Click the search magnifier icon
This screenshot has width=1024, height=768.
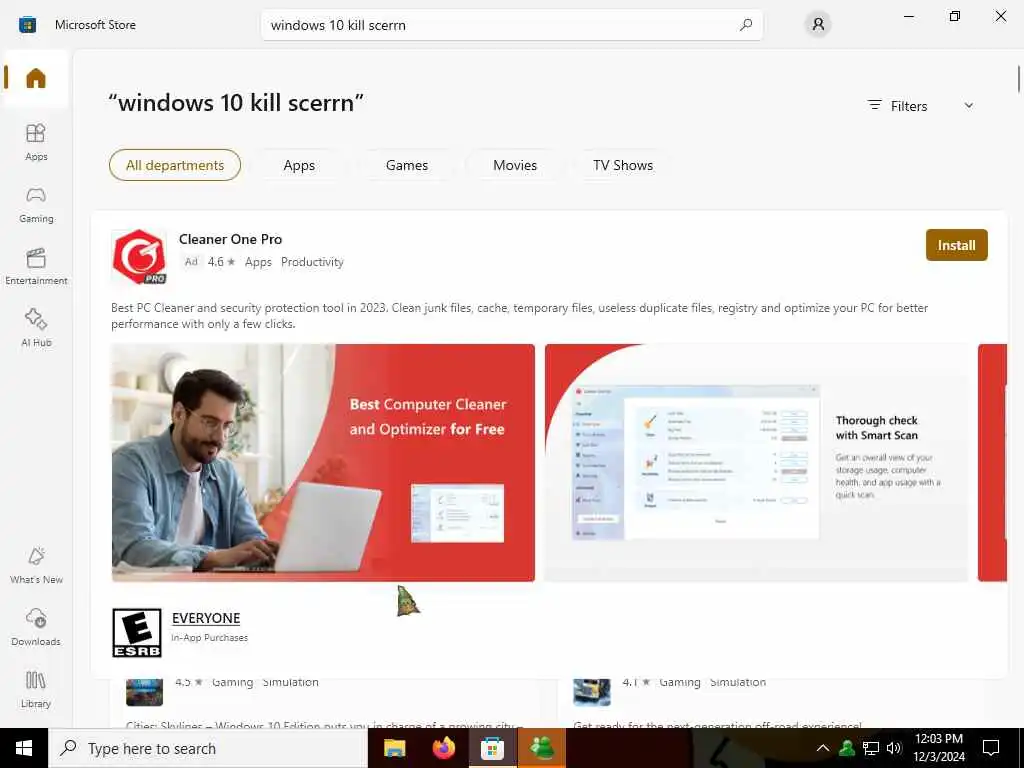click(746, 25)
